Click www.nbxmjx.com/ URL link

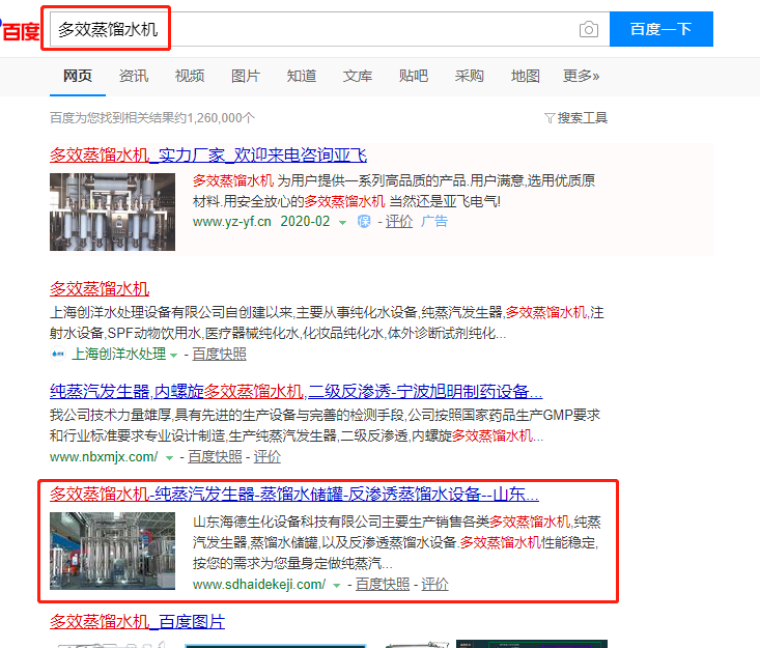tap(104, 457)
